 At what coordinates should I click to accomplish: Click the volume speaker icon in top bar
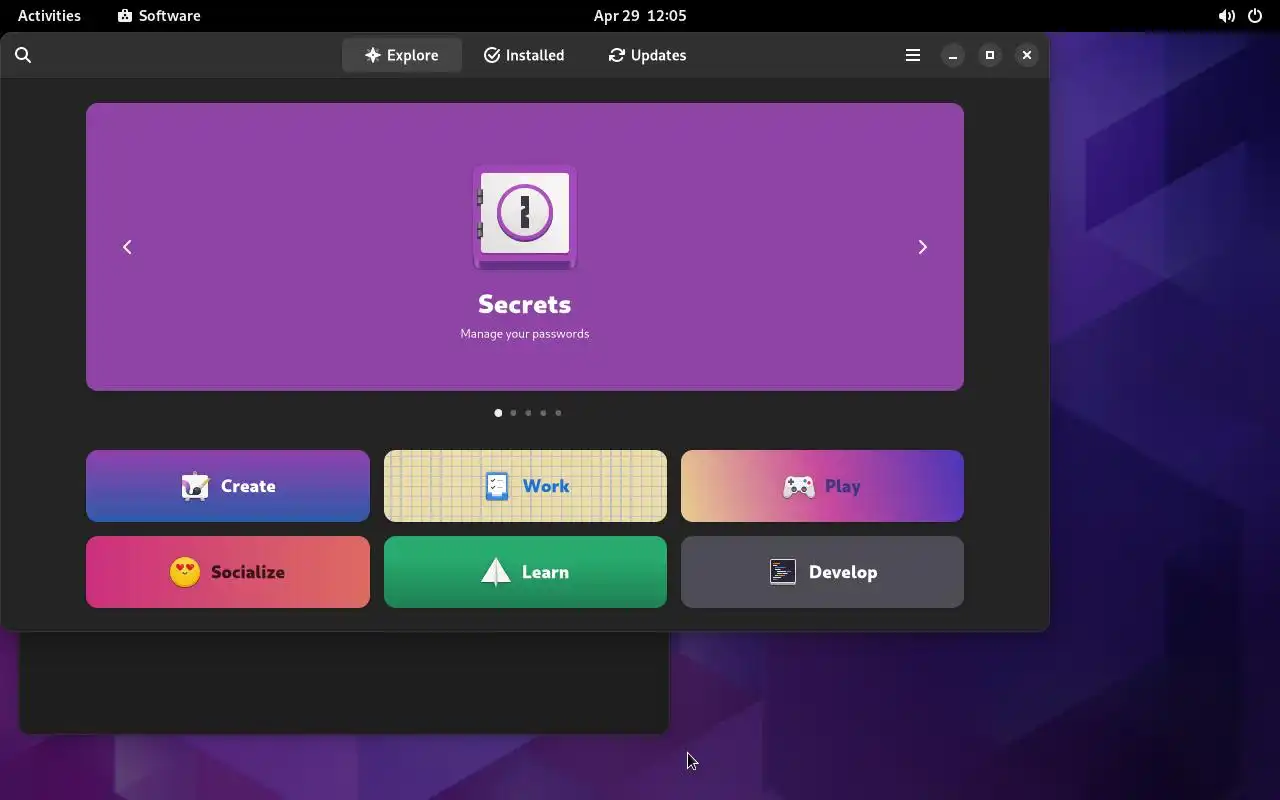(x=1226, y=16)
